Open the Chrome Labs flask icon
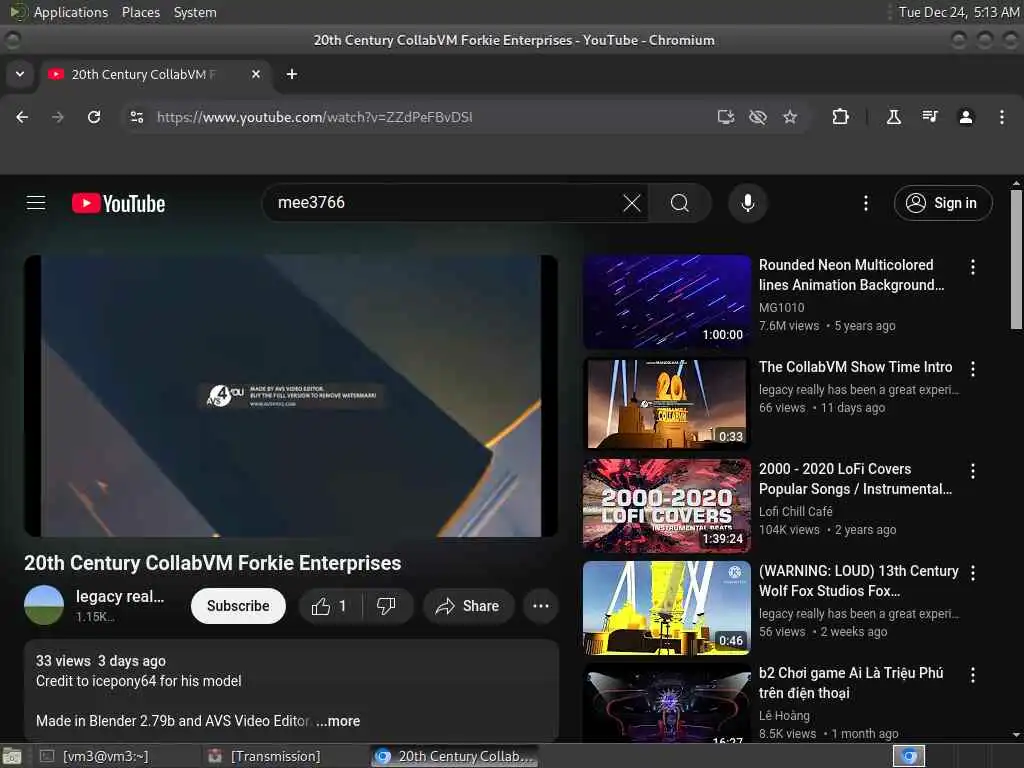The width and height of the screenshot is (1024, 768). pos(894,117)
